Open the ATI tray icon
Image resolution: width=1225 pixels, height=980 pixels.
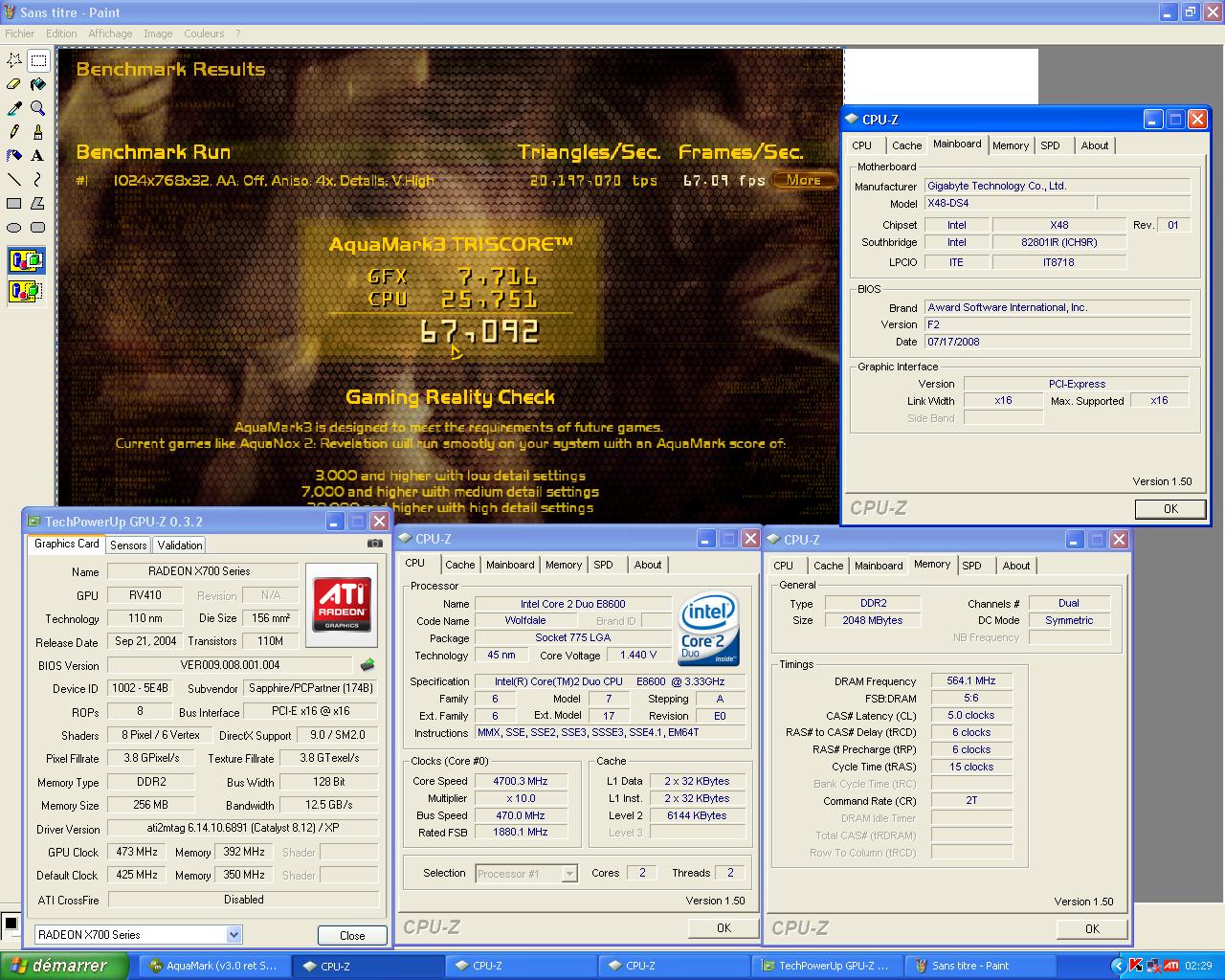1170,966
